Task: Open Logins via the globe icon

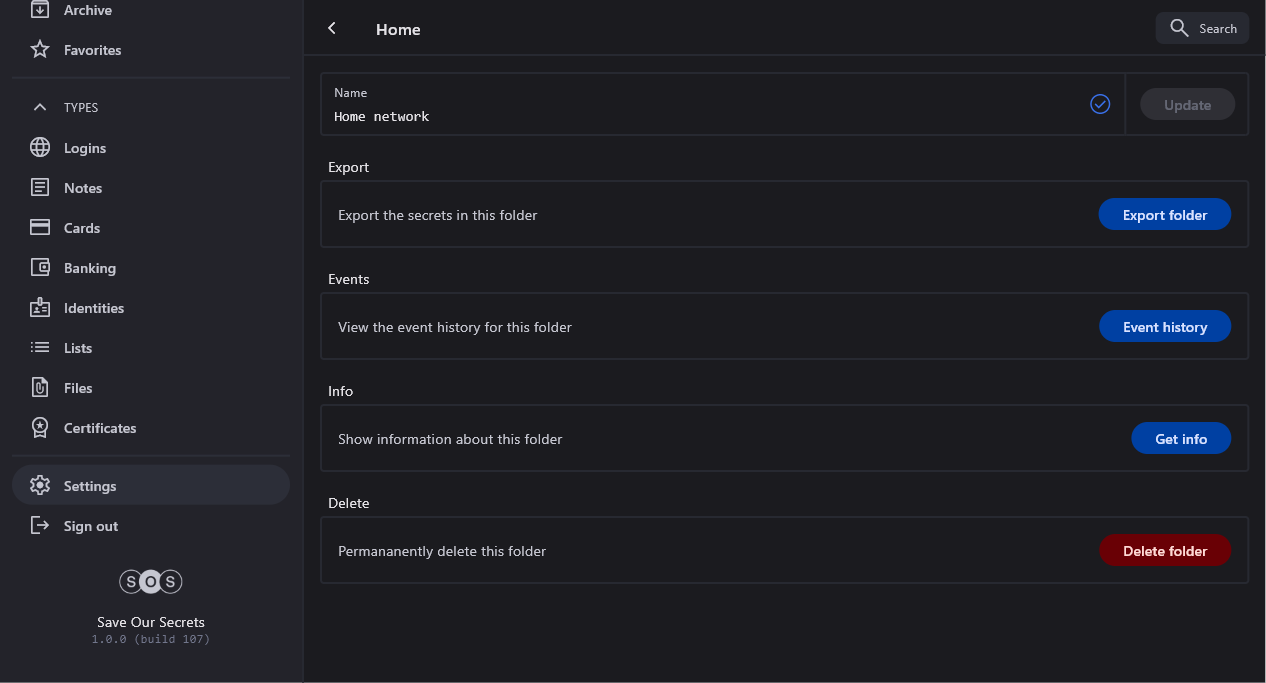Action: click(40, 148)
